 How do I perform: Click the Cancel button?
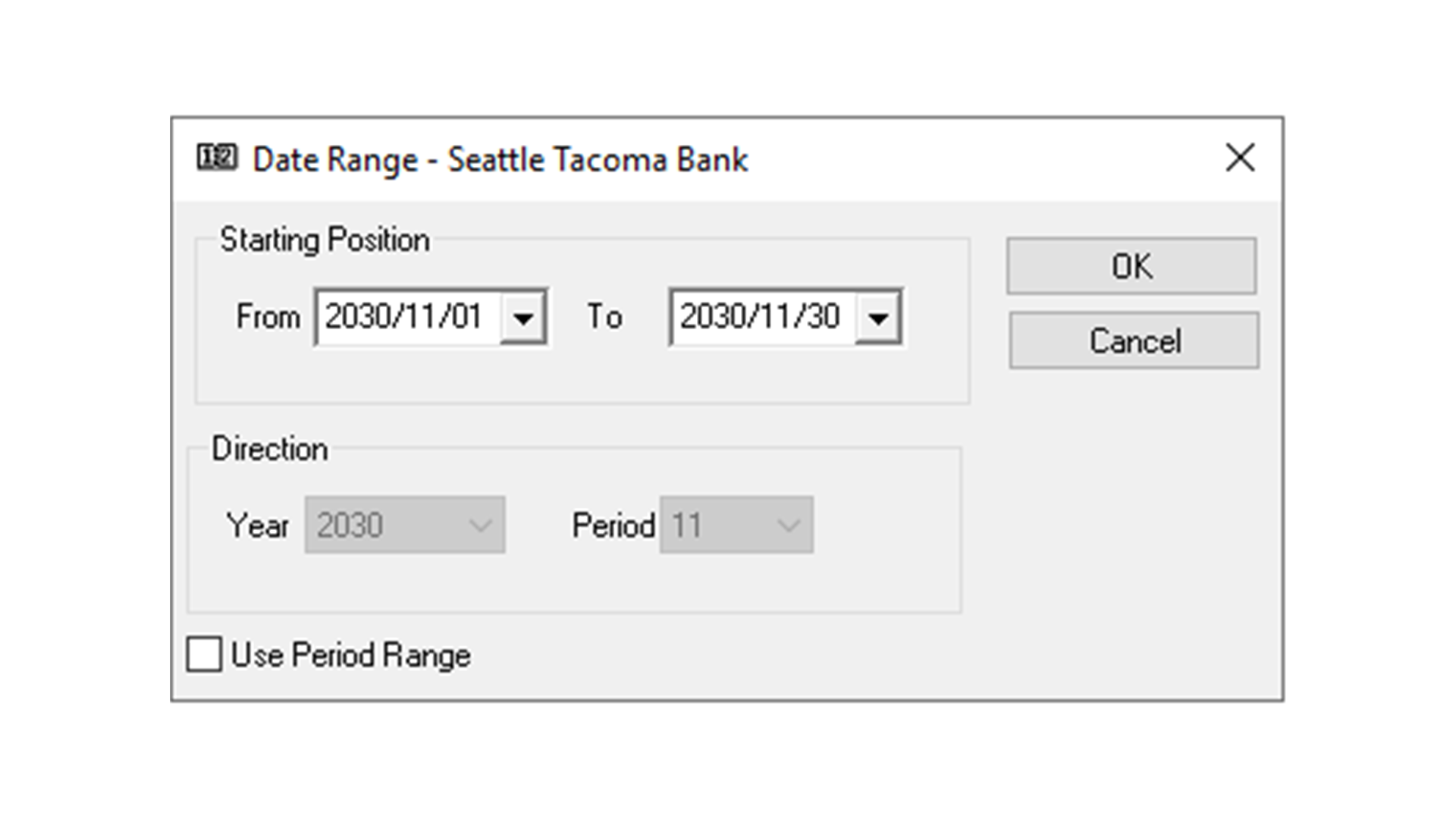pos(1133,340)
